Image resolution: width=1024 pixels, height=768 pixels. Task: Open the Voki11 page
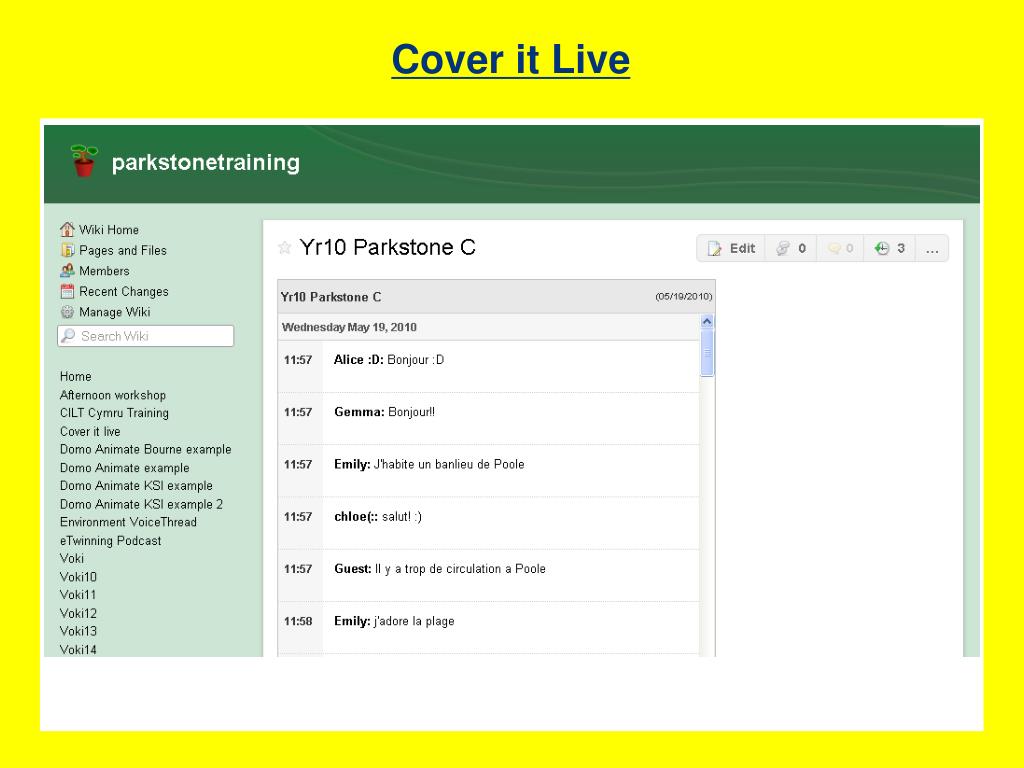(x=78, y=595)
